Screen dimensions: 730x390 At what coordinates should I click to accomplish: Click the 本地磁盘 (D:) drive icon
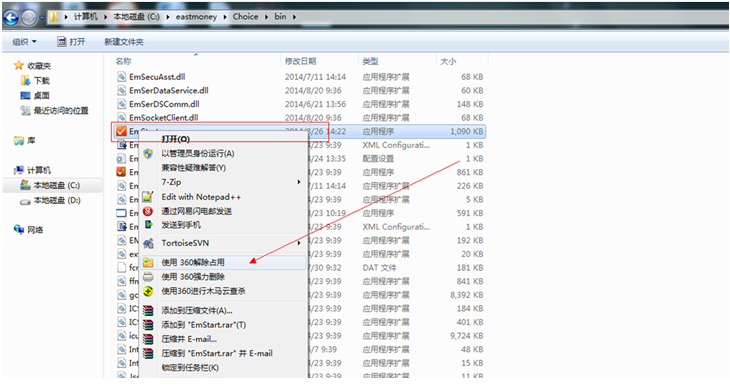click(x=25, y=201)
